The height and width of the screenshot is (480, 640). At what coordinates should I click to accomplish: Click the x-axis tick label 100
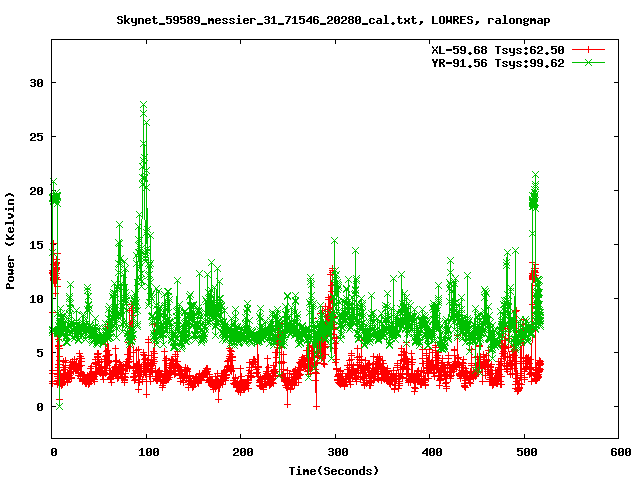tap(148, 452)
